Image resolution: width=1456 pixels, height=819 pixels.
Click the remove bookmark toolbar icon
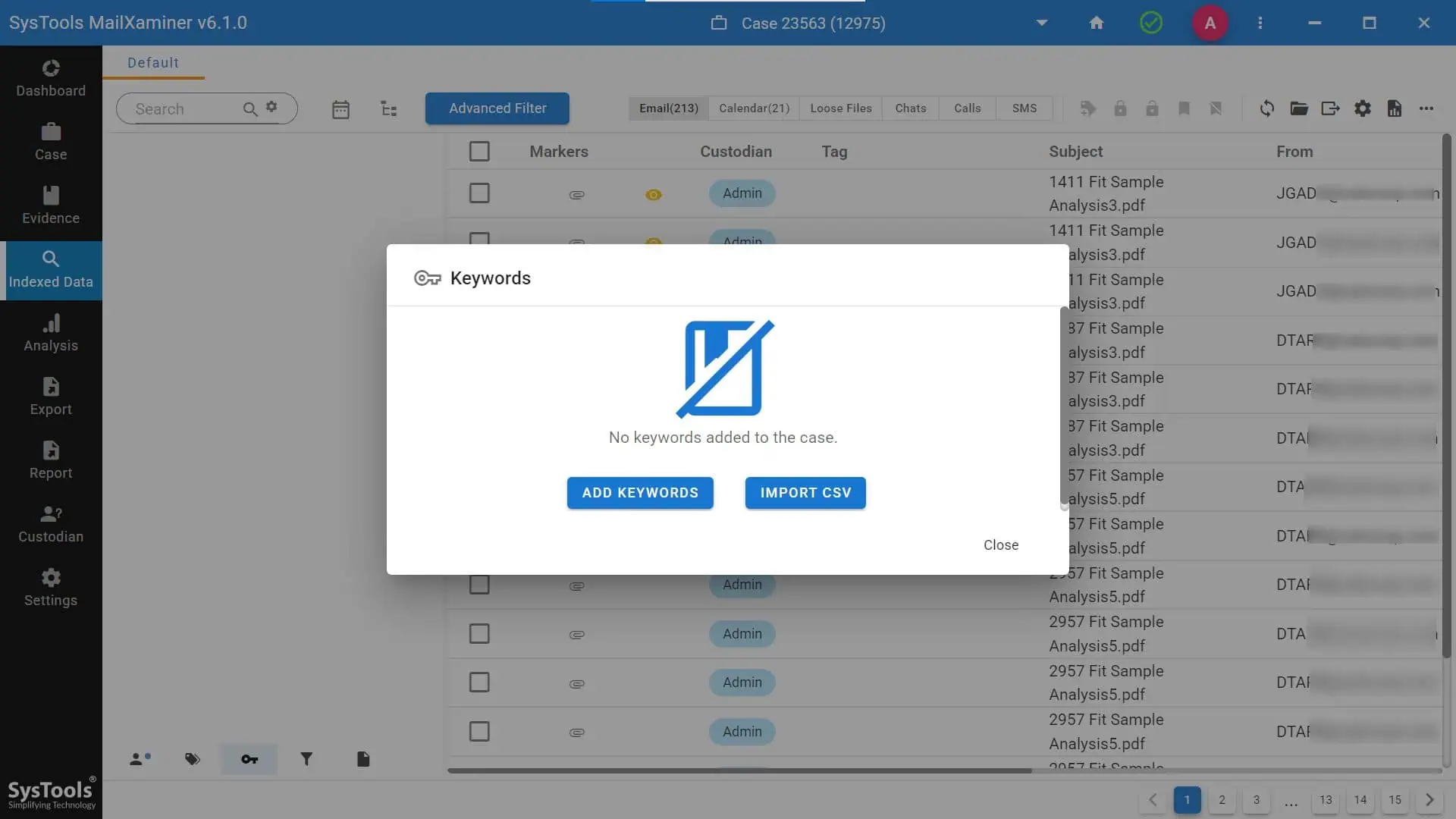1216,108
